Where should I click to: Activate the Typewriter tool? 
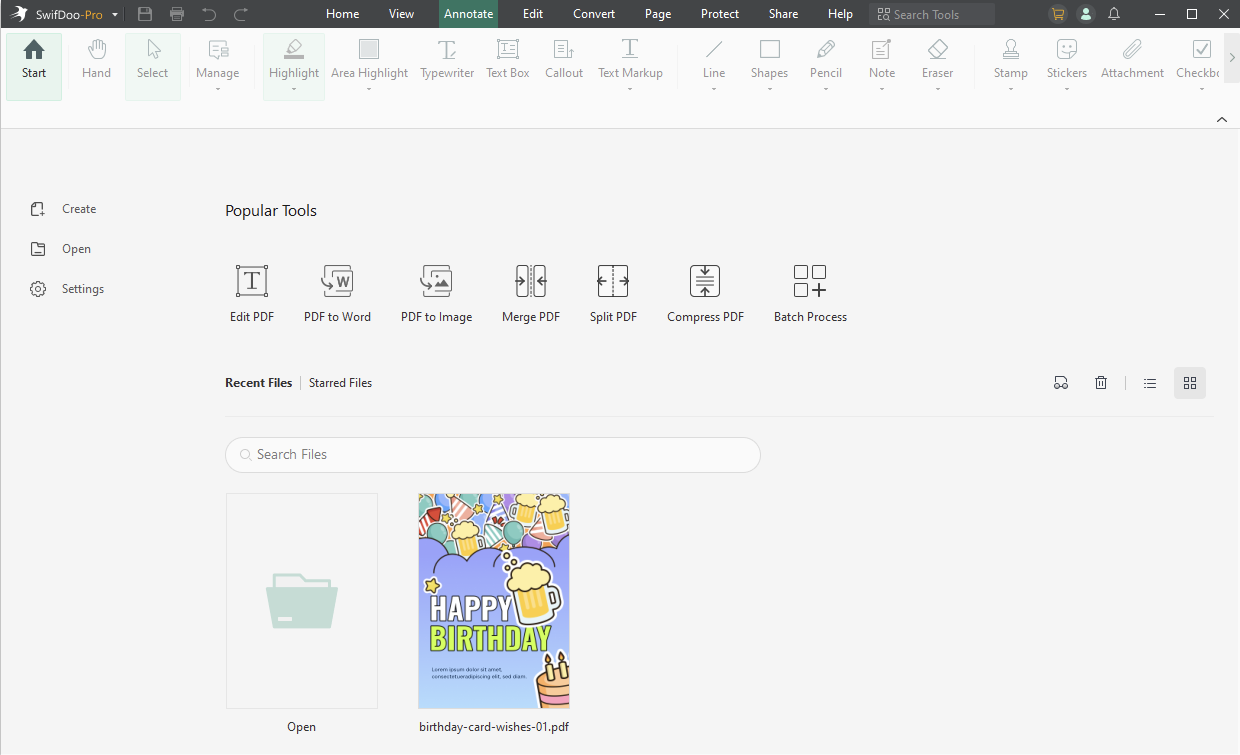(447, 60)
